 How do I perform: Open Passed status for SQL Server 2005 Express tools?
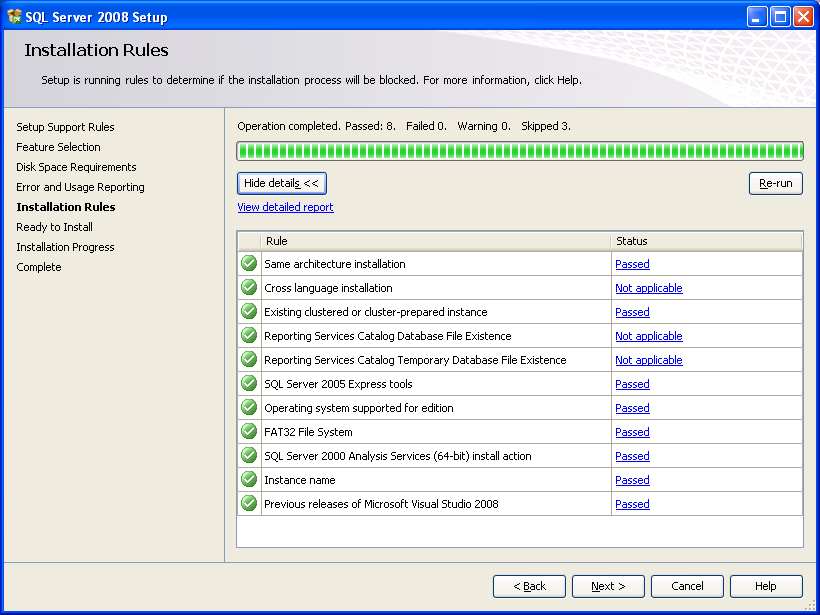point(632,384)
